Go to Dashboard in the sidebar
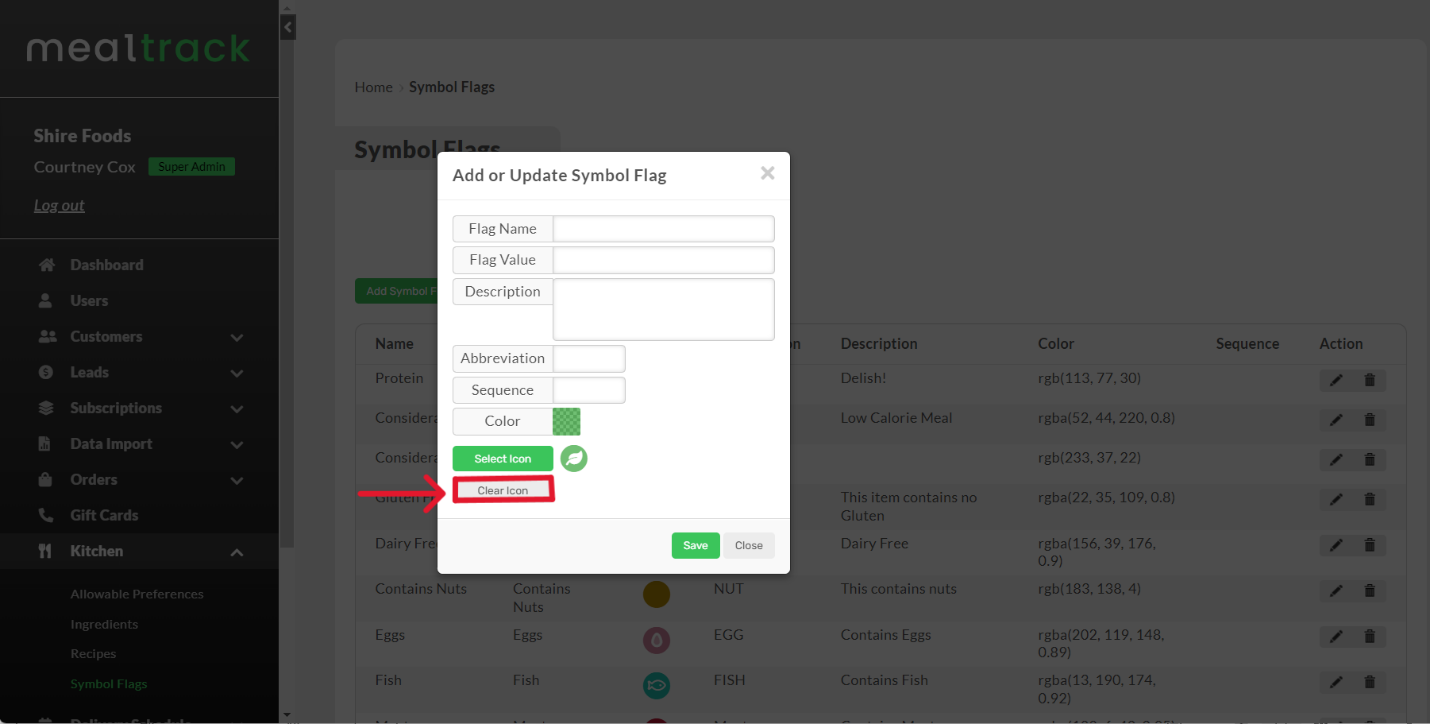Viewport: 1430px width, 724px height. (x=107, y=265)
